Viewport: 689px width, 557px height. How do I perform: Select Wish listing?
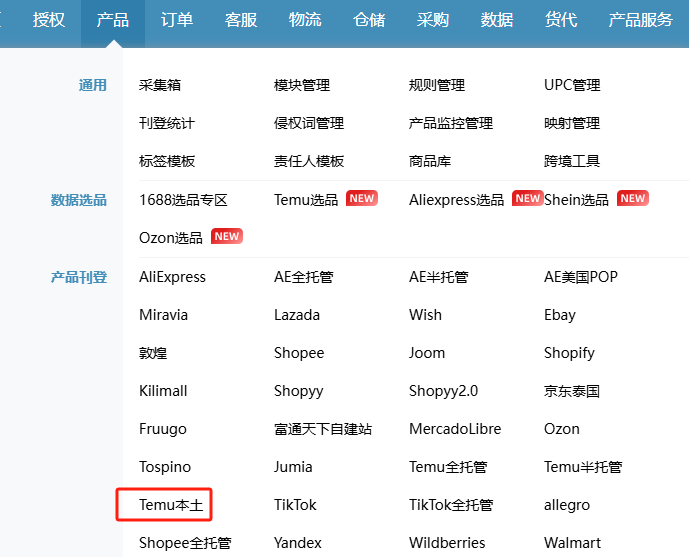coord(425,315)
